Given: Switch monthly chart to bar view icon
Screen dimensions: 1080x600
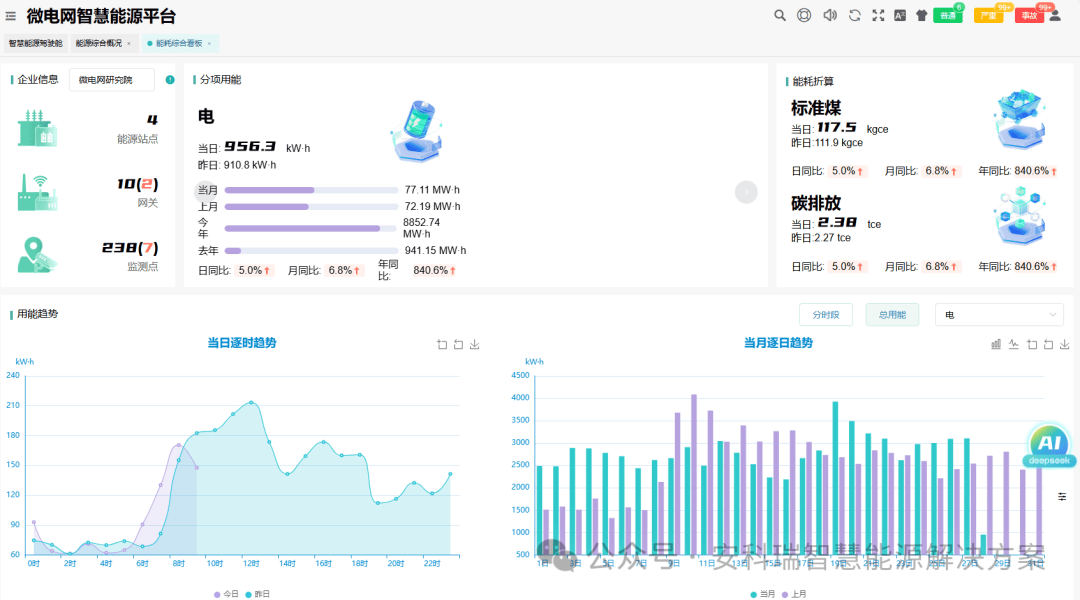Looking at the screenshot, I should tap(996, 344).
